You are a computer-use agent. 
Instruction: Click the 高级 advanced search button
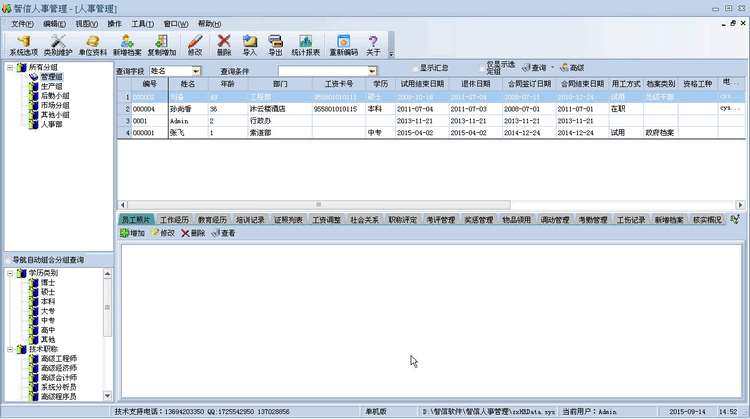point(572,68)
